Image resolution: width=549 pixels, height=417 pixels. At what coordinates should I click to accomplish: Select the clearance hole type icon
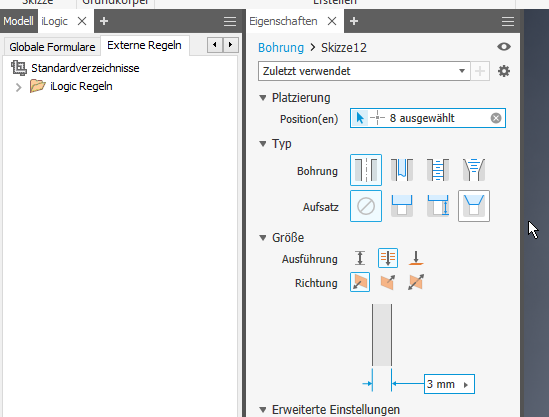click(x=402, y=170)
